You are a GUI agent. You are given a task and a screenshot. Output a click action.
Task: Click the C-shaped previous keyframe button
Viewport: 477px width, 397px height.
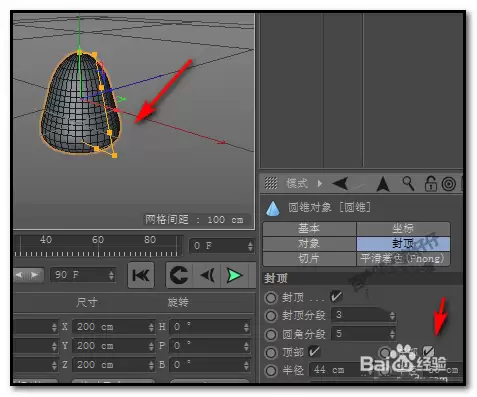click(179, 275)
